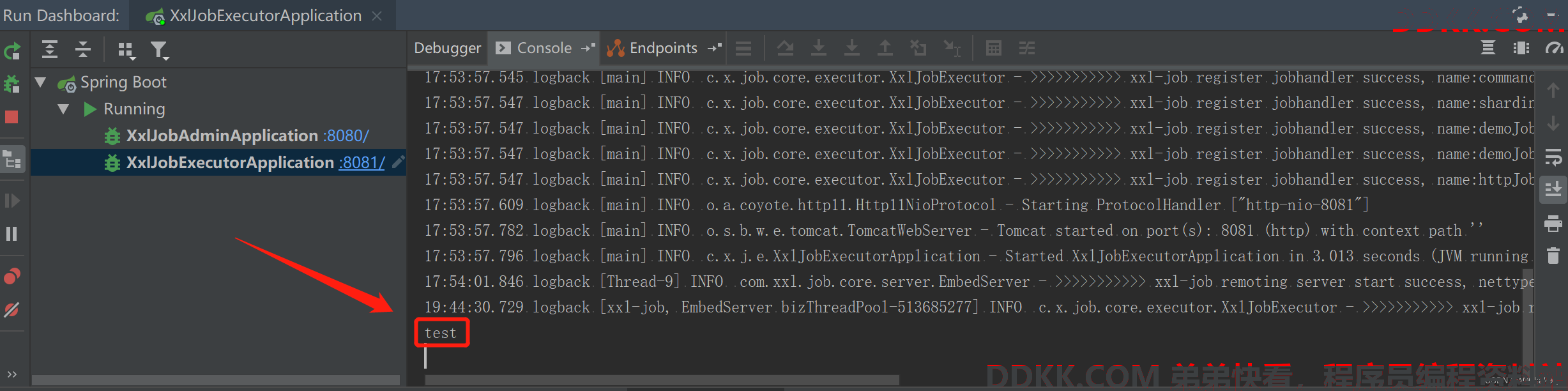Click the 'Tomcat started on port(s): 8081' log line
The width and height of the screenshot is (1568, 391).
[x=953, y=231]
